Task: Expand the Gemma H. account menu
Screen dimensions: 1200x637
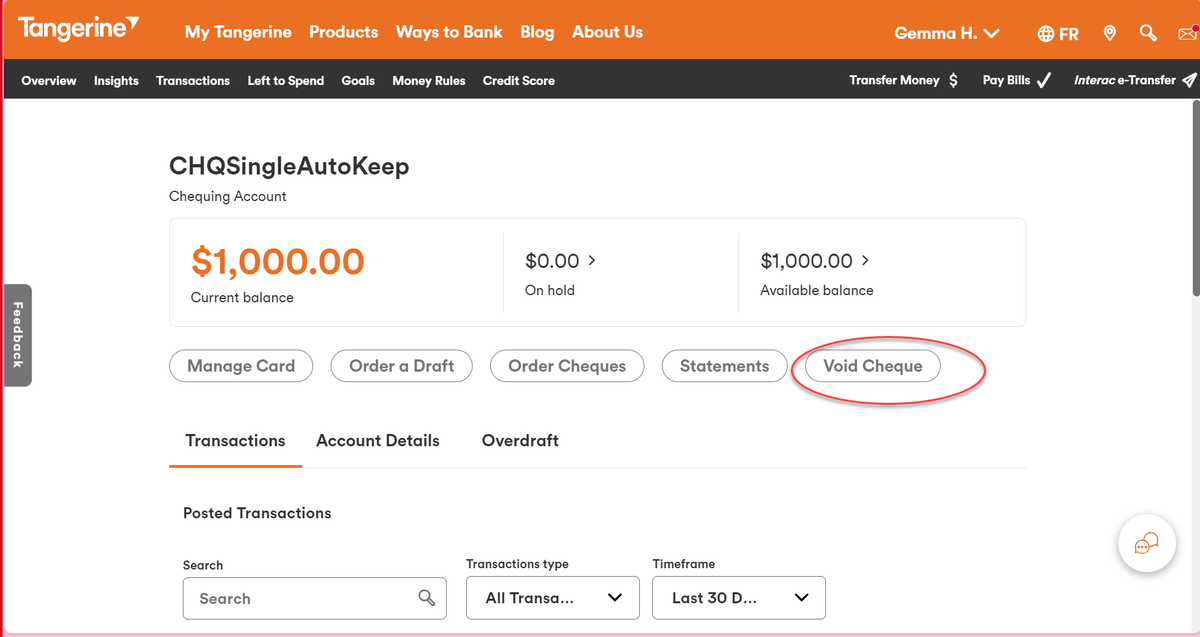Action: click(x=947, y=33)
